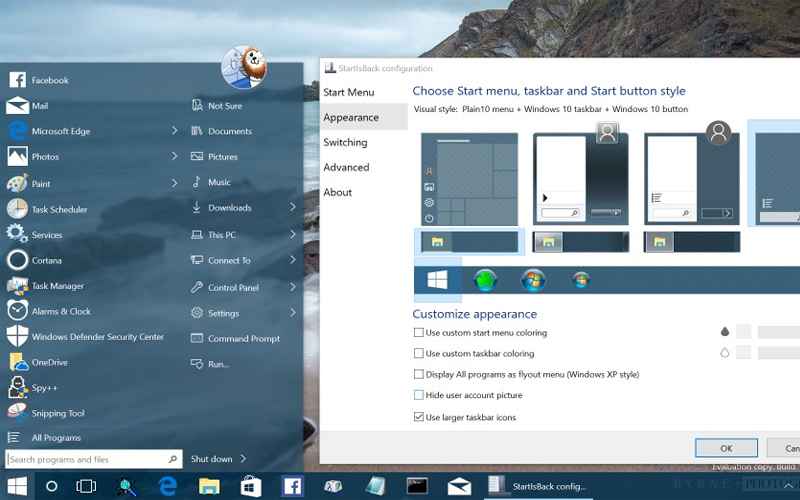Open Services from the Start menu
The width and height of the screenshot is (800, 500).
click(35, 235)
